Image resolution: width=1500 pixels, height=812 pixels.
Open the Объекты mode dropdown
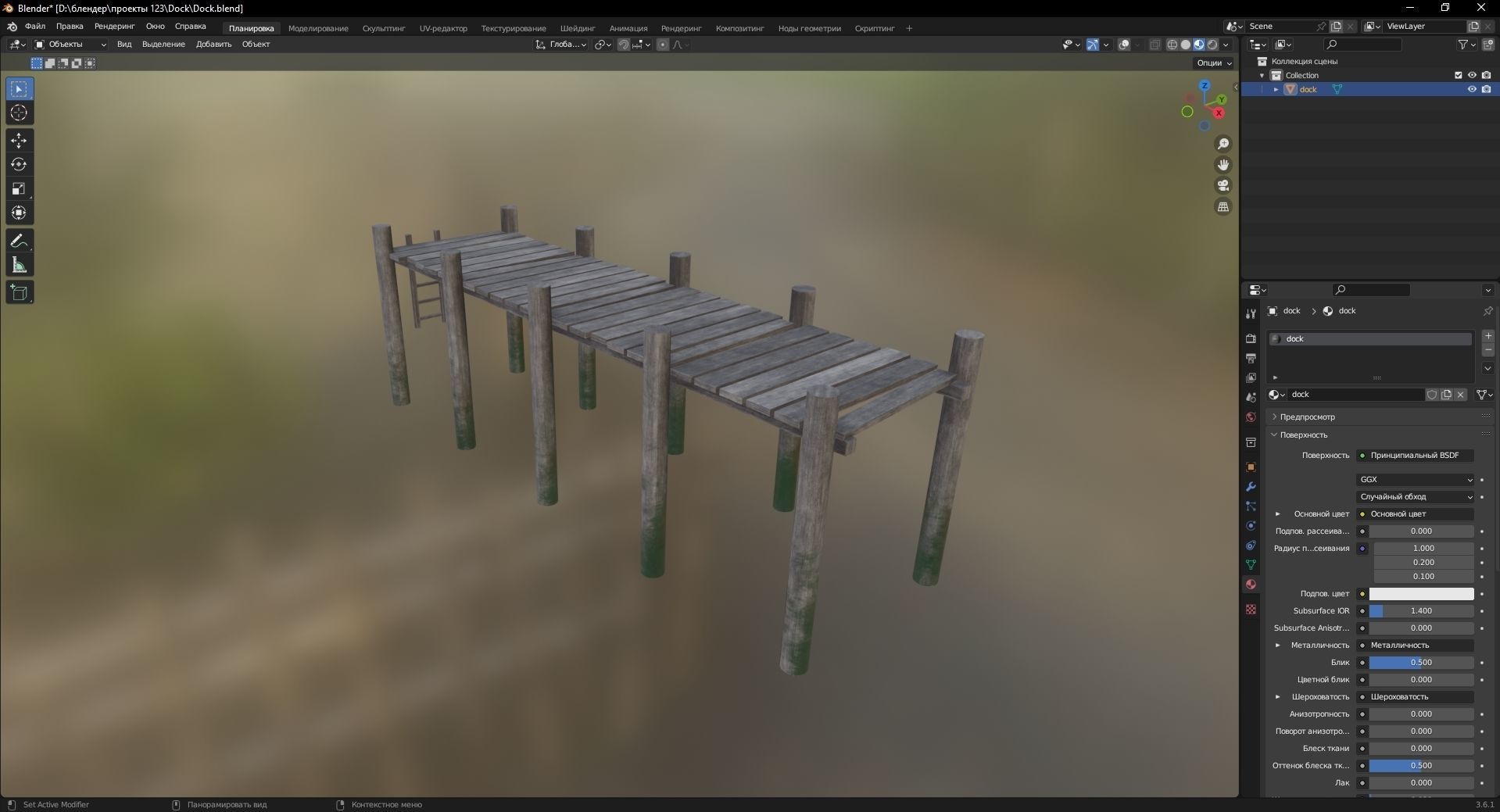pyautogui.click(x=70, y=45)
